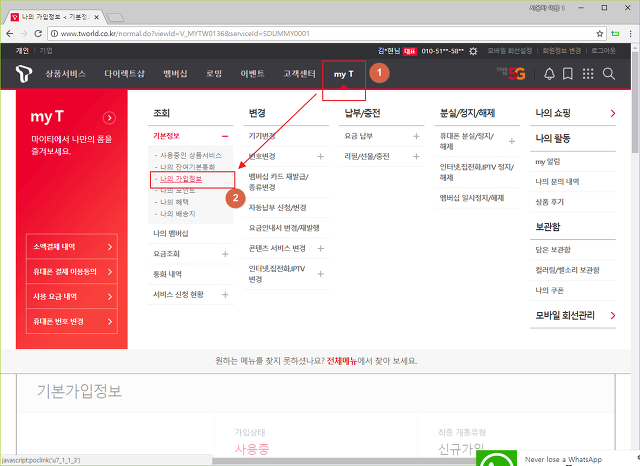Open the 로밍 menu
Image resolution: width=640 pixels, height=466 pixels.
pos(214,74)
